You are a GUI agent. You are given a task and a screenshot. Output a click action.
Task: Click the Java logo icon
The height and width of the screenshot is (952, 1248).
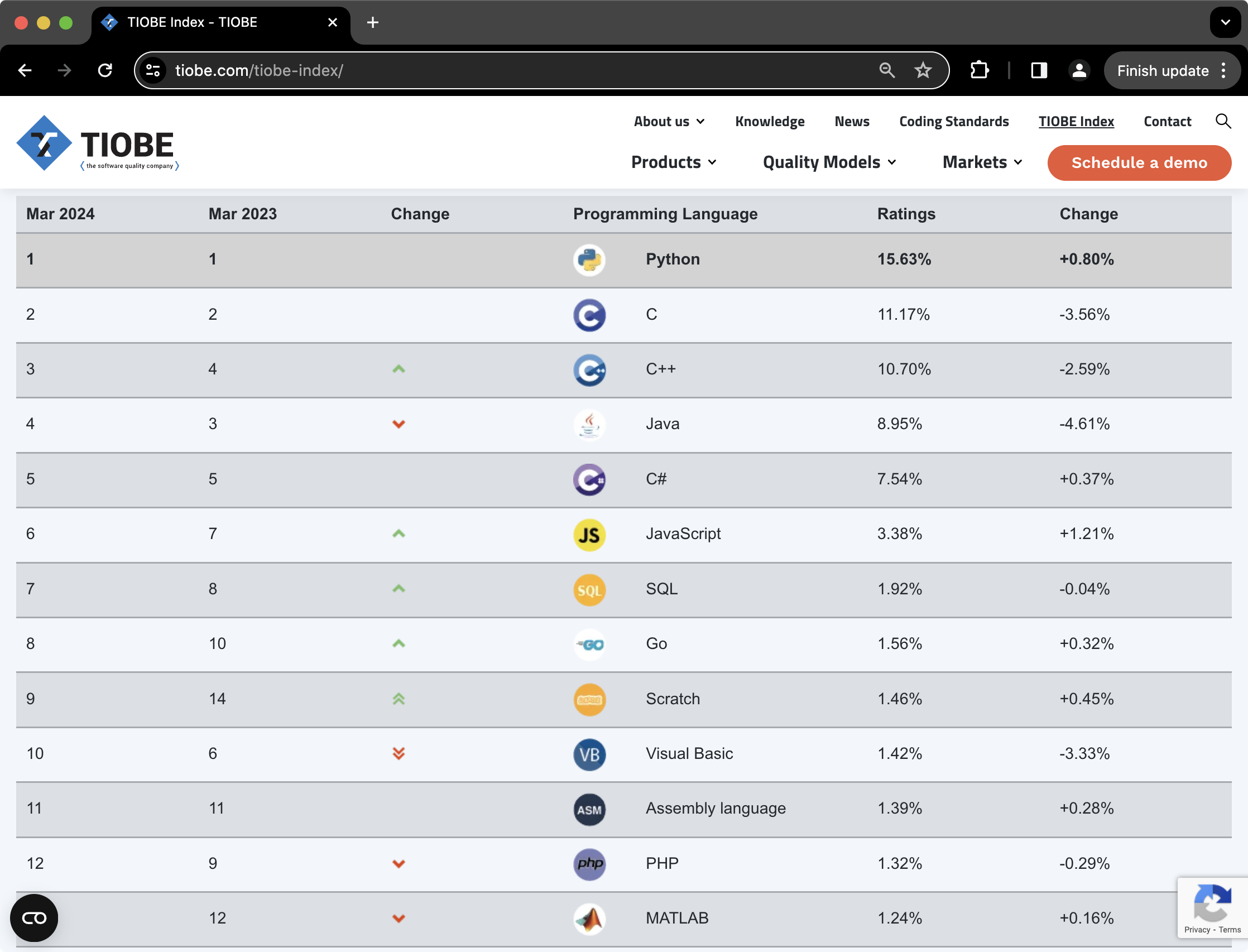click(589, 425)
